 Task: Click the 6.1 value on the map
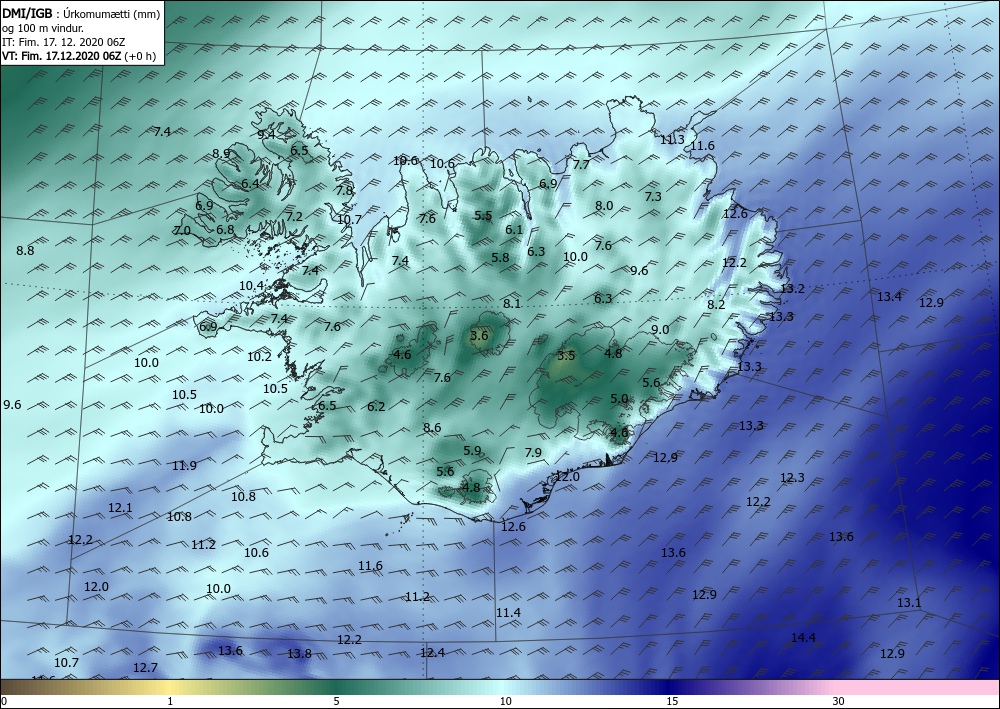click(514, 230)
